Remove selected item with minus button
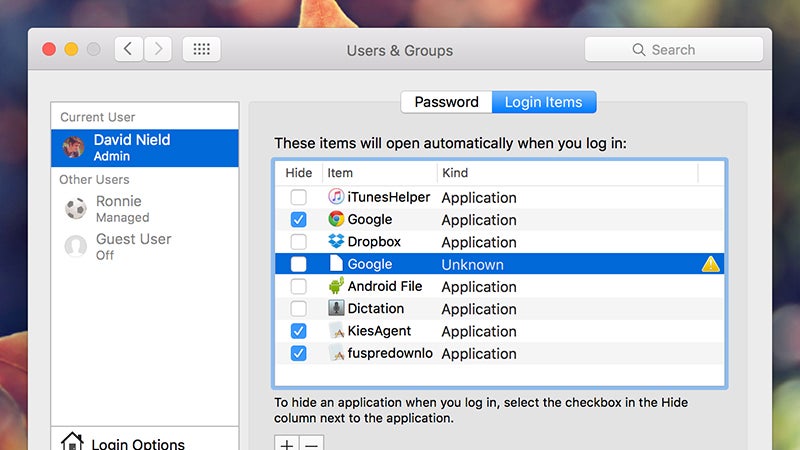 [x=312, y=443]
